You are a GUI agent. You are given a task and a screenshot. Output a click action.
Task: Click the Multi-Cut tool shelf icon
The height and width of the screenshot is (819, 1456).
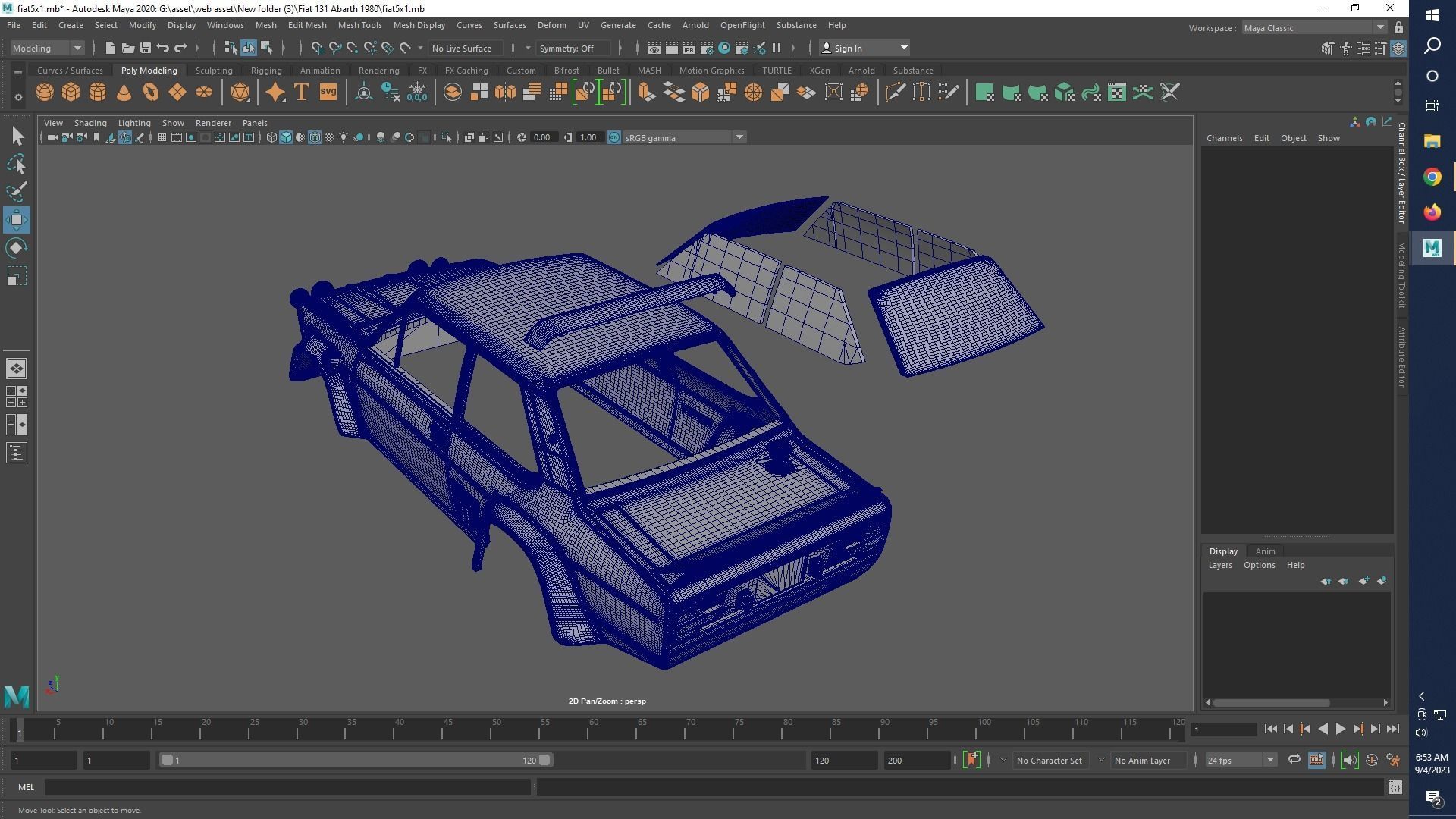[x=895, y=93]
